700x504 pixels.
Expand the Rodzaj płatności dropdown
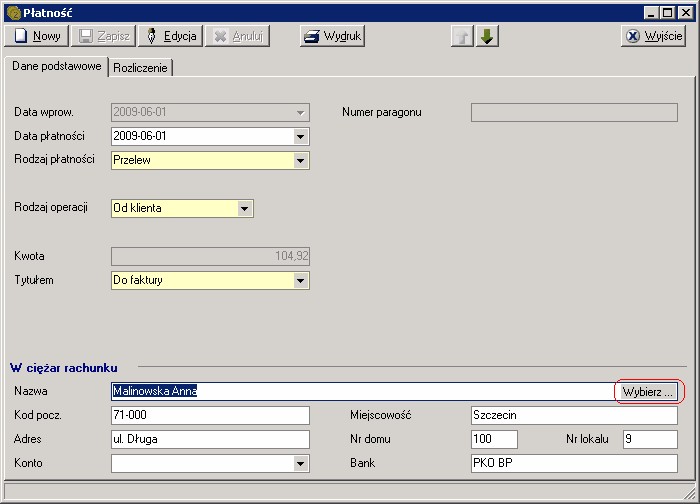pyautogui.click(x=301, y=160)
